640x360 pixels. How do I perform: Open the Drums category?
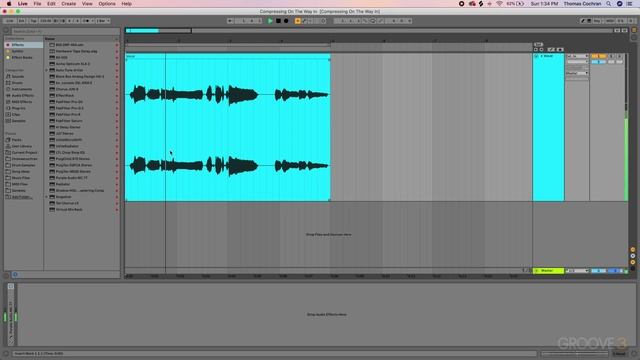(x=23, y=83)
